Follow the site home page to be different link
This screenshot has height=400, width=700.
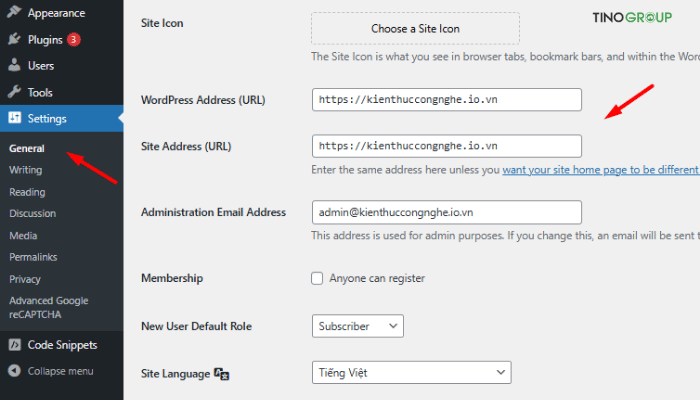click(x=600, y=170)
